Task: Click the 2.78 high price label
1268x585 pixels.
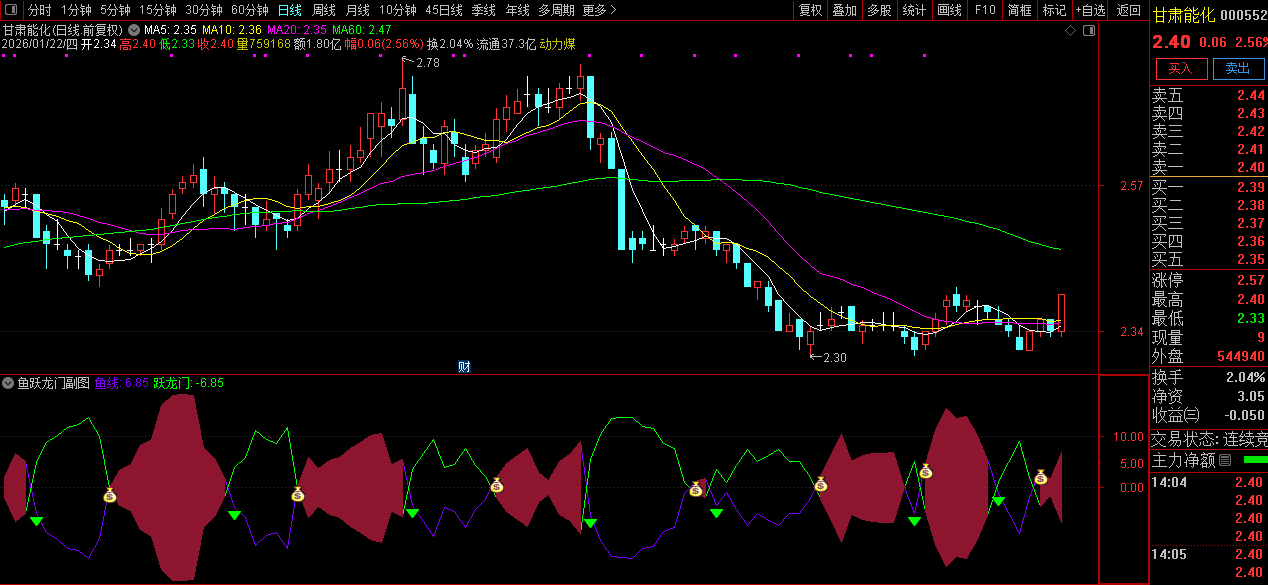Action: 427,63
